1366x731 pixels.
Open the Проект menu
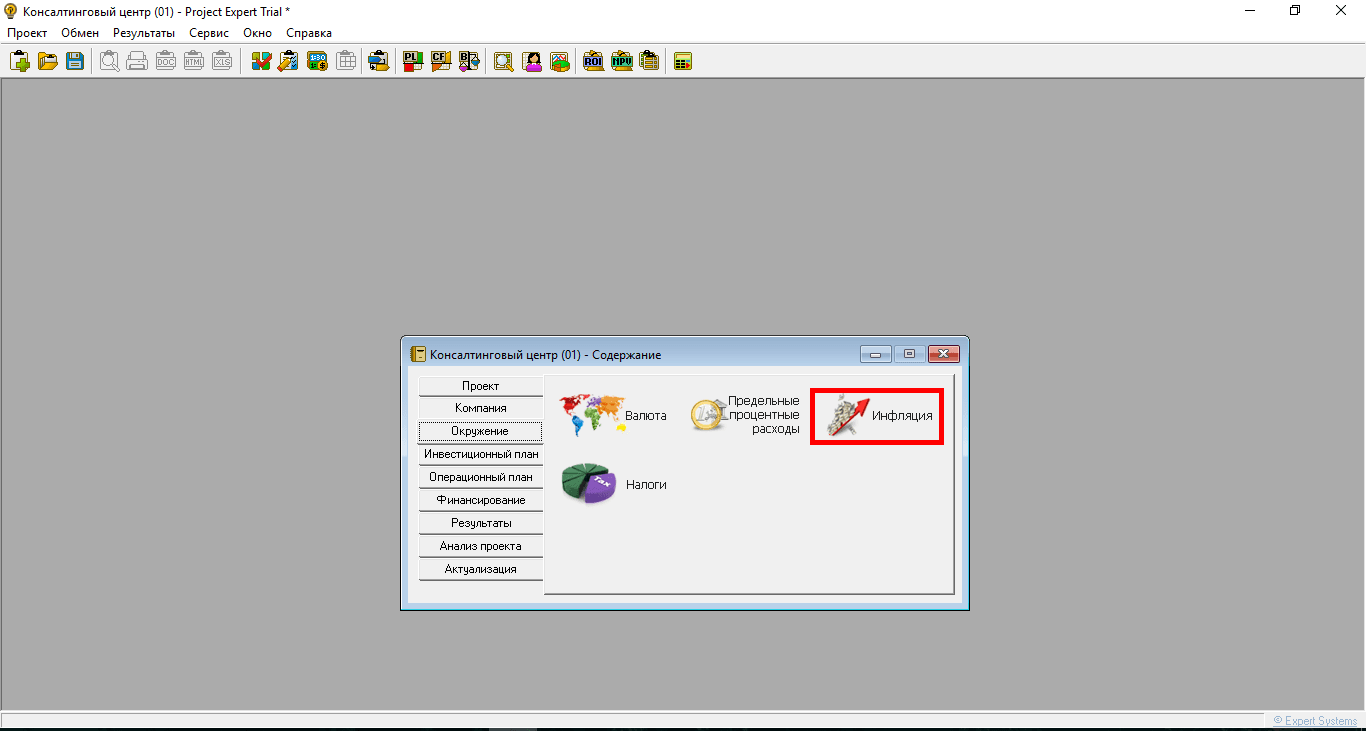pos(27,33)
